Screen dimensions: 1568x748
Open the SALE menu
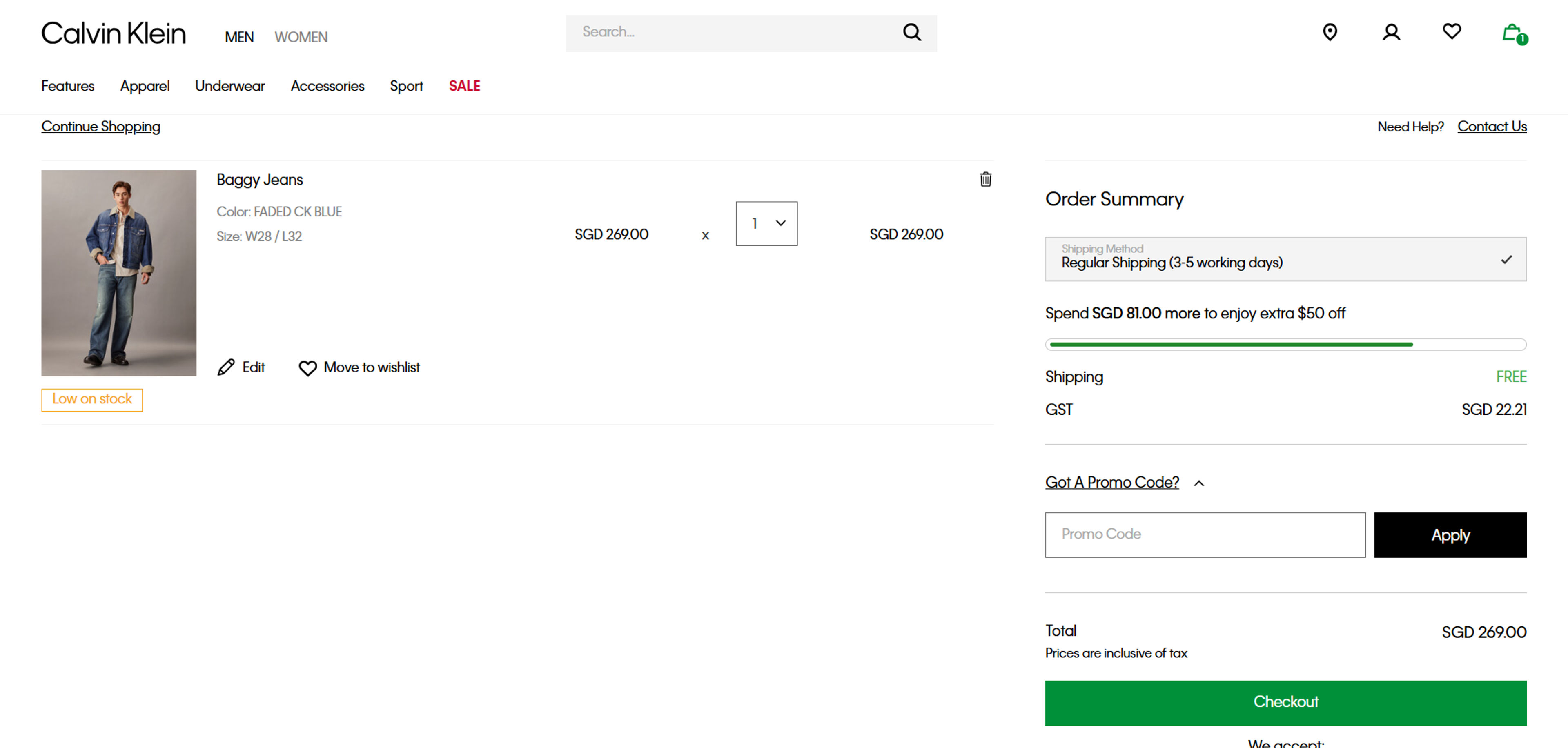[x=464, y=86]
